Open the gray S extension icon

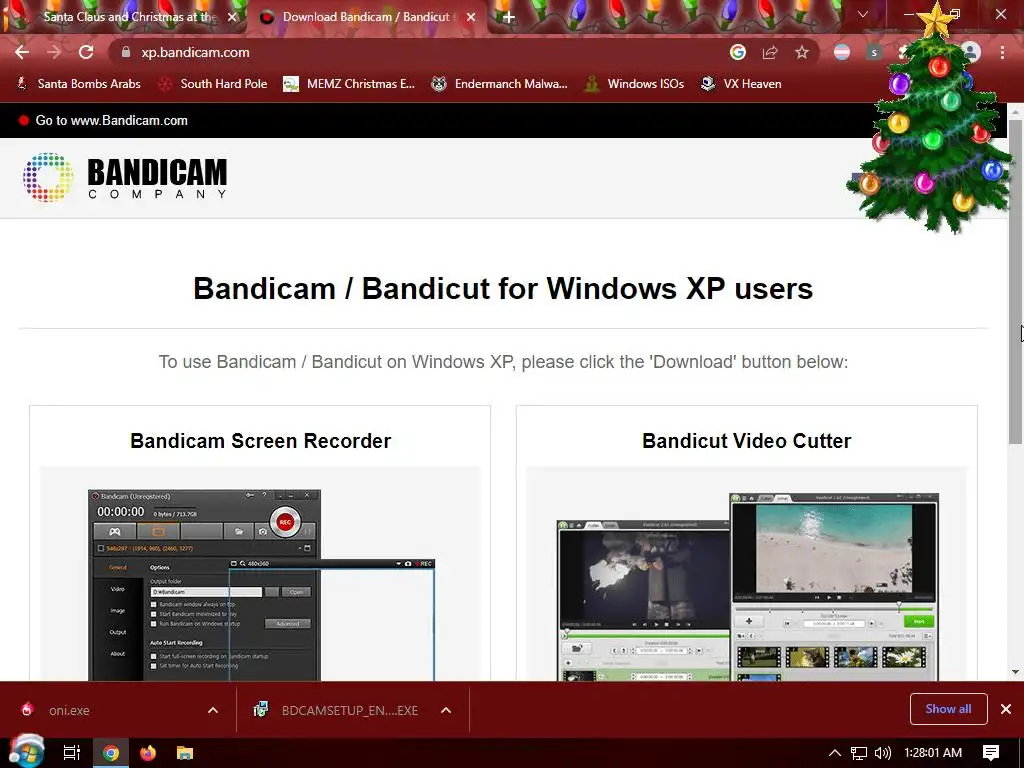[x=874, y=52]
